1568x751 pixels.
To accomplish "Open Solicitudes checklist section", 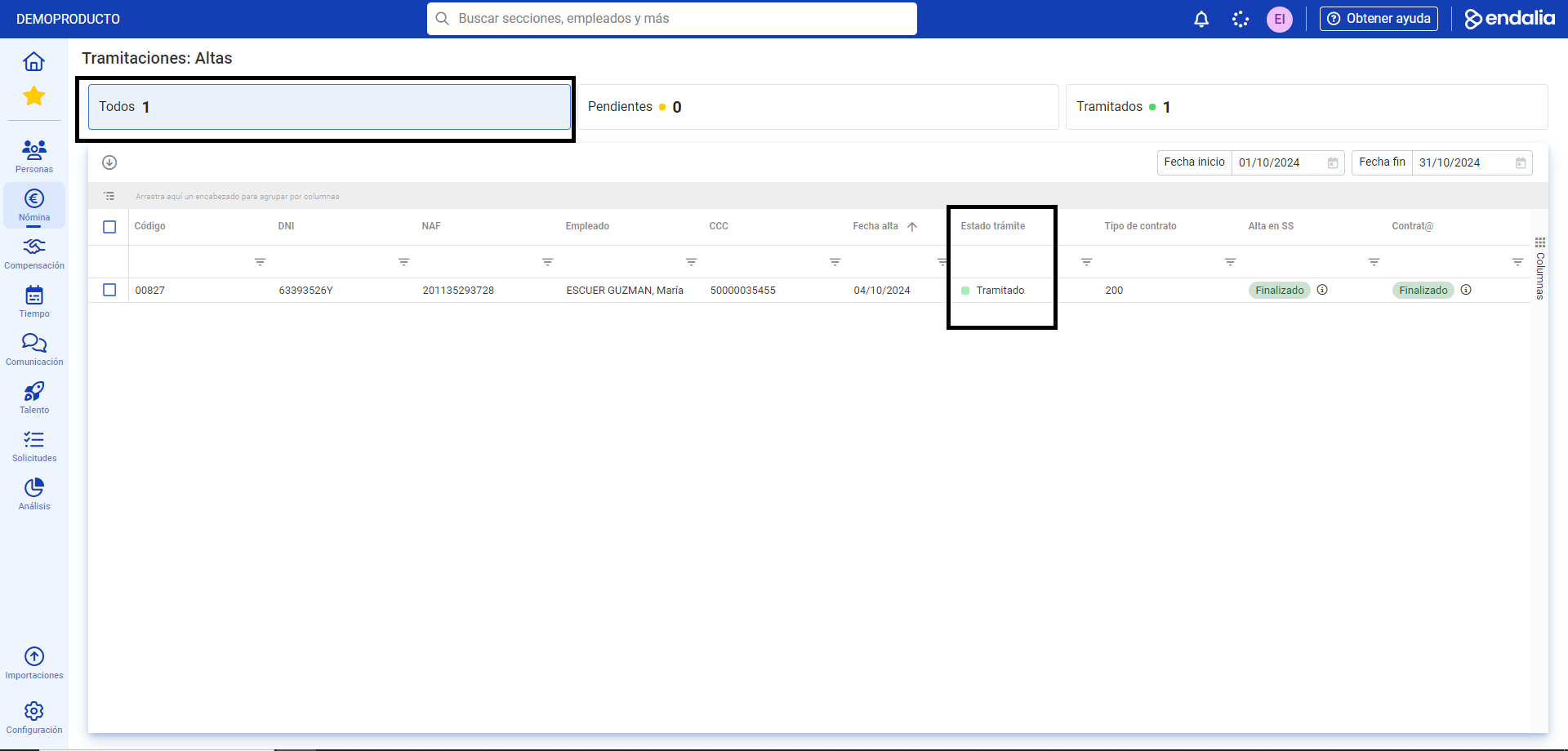I will 34,446.
